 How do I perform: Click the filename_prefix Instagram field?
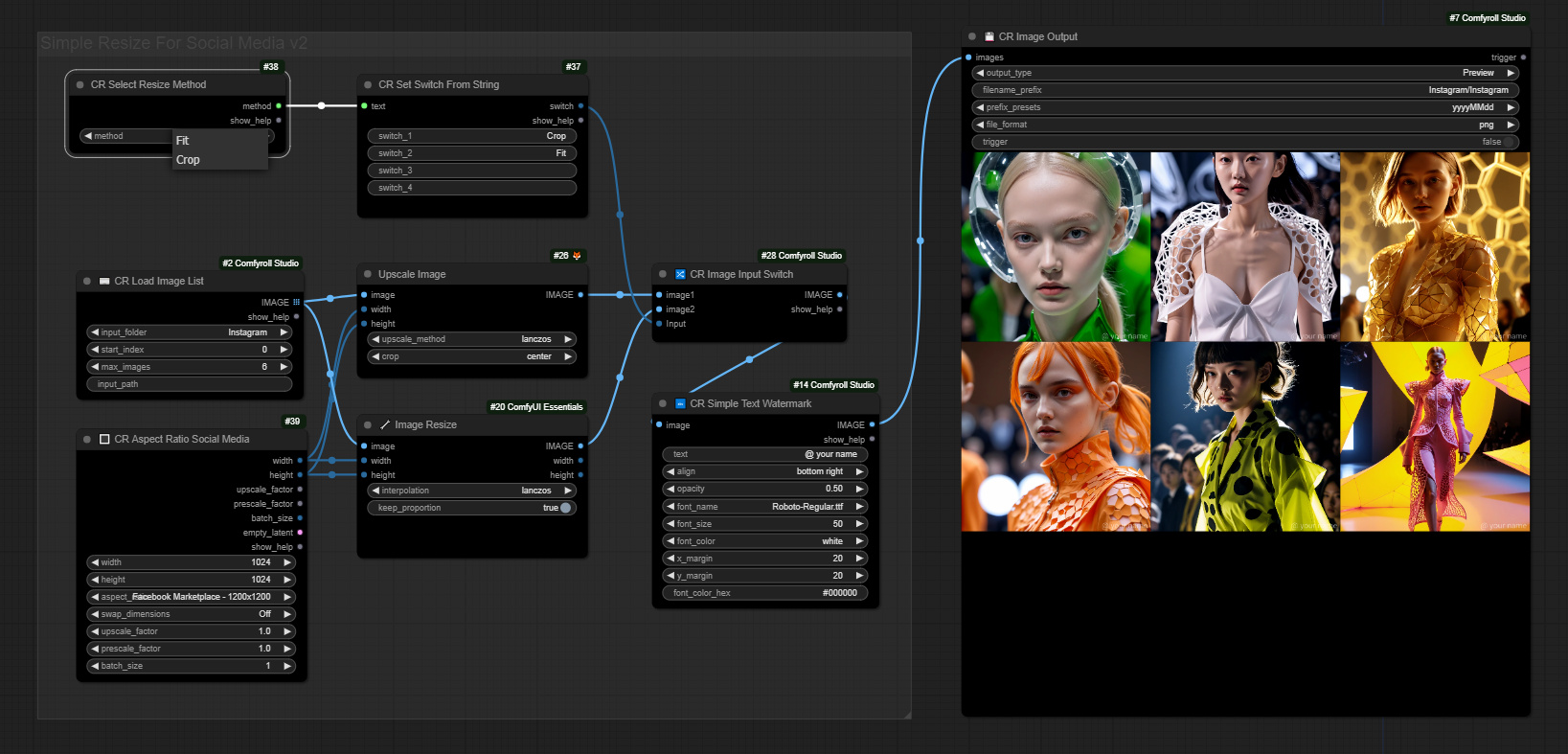click(1245, 90)
